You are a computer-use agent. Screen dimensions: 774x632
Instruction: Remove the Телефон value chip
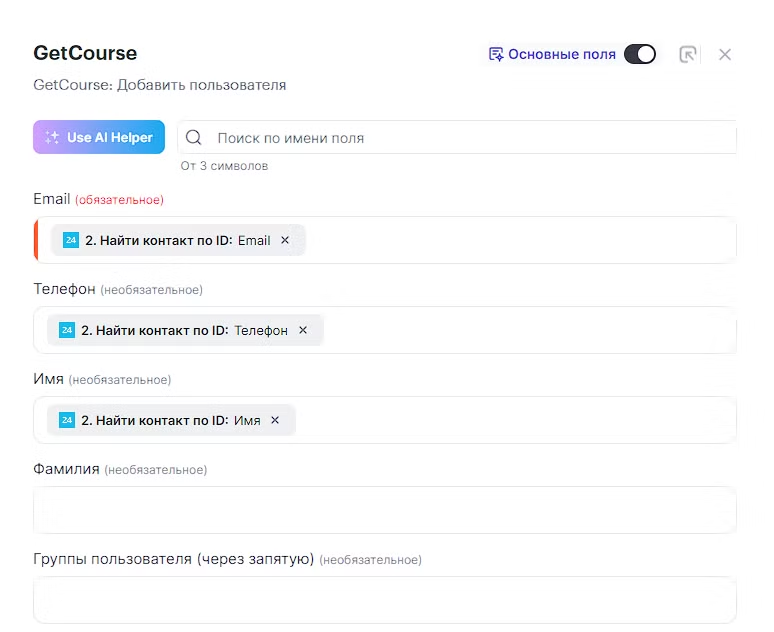303,330
